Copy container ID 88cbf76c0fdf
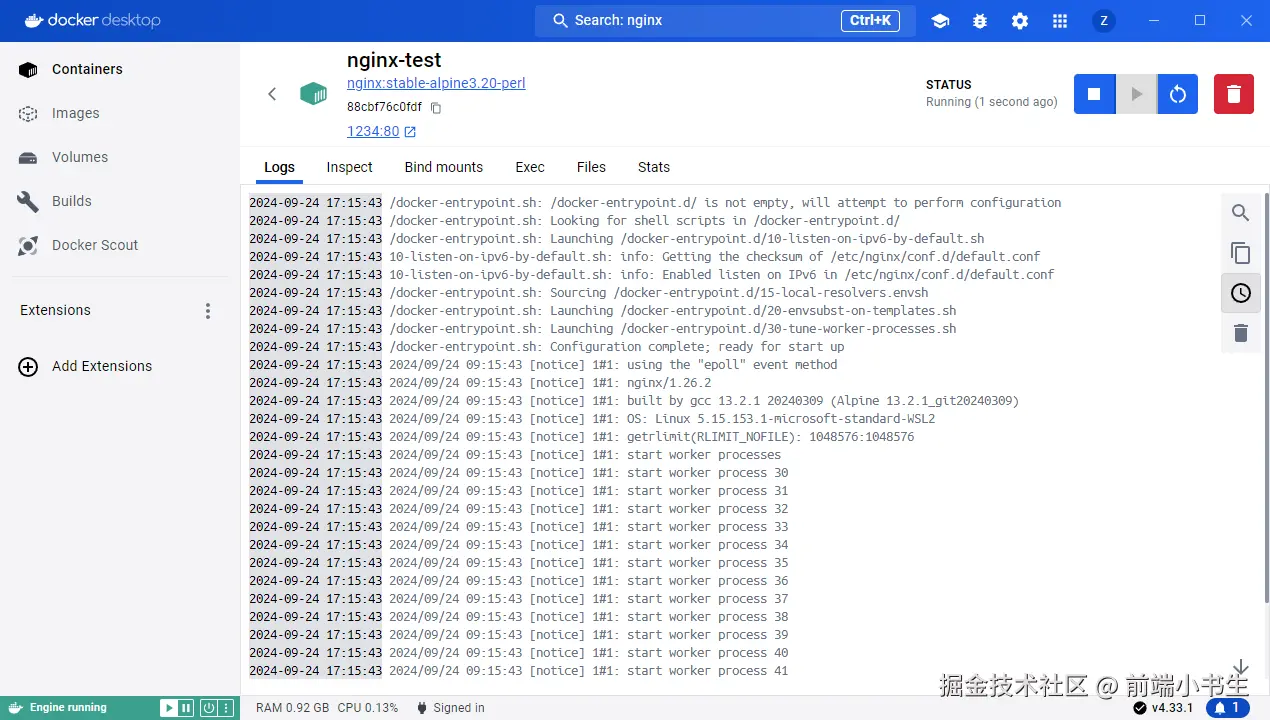Image resolution: width=1270 pixels, height=720 pixels. coord(436,108)
